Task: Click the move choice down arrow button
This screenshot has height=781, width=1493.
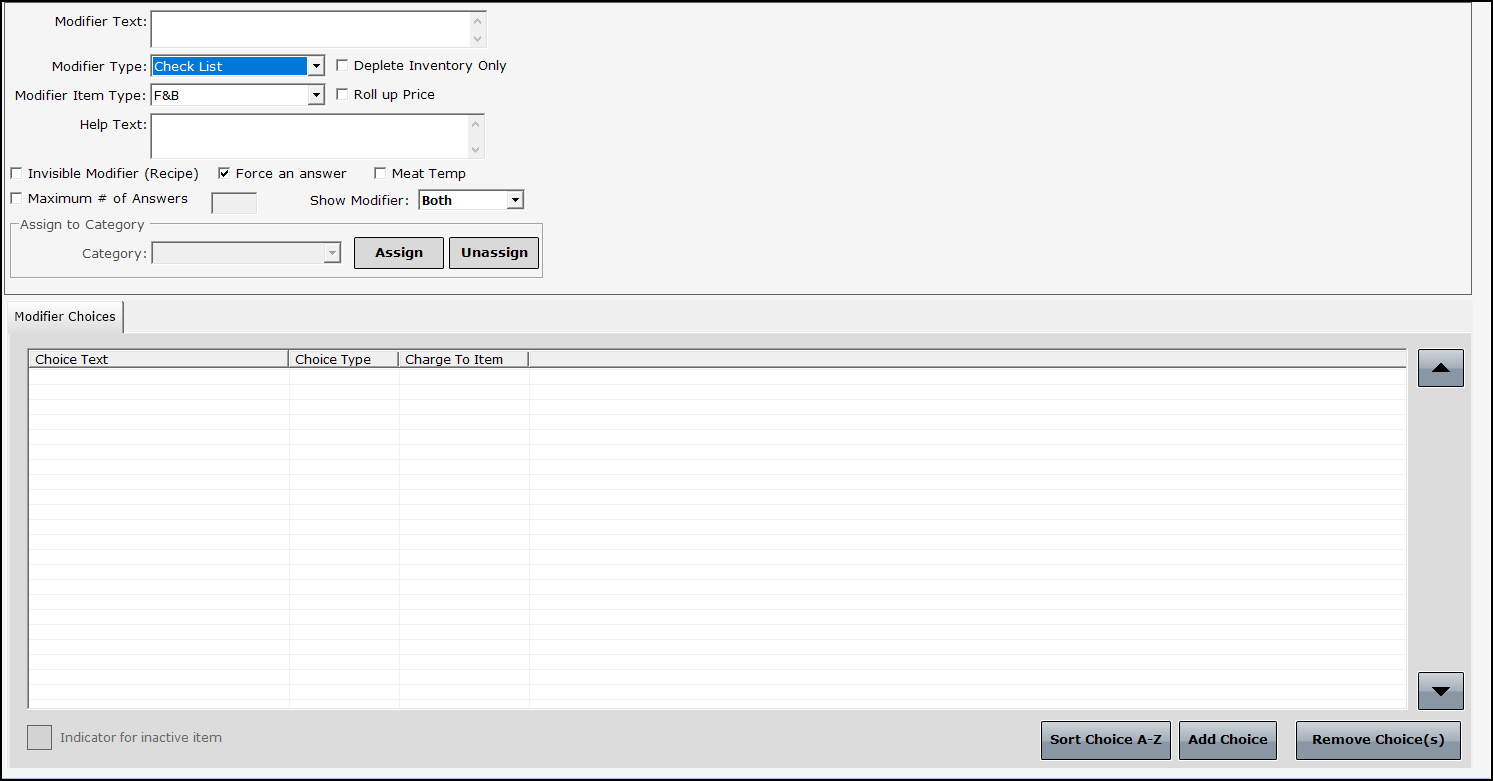Action: [x=1440, y=691]
